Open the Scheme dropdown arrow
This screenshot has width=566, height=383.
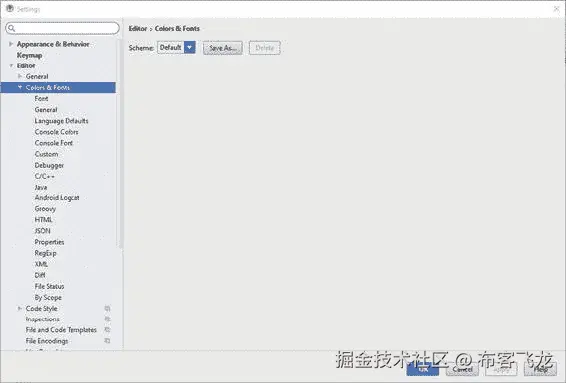pos(190,47)
